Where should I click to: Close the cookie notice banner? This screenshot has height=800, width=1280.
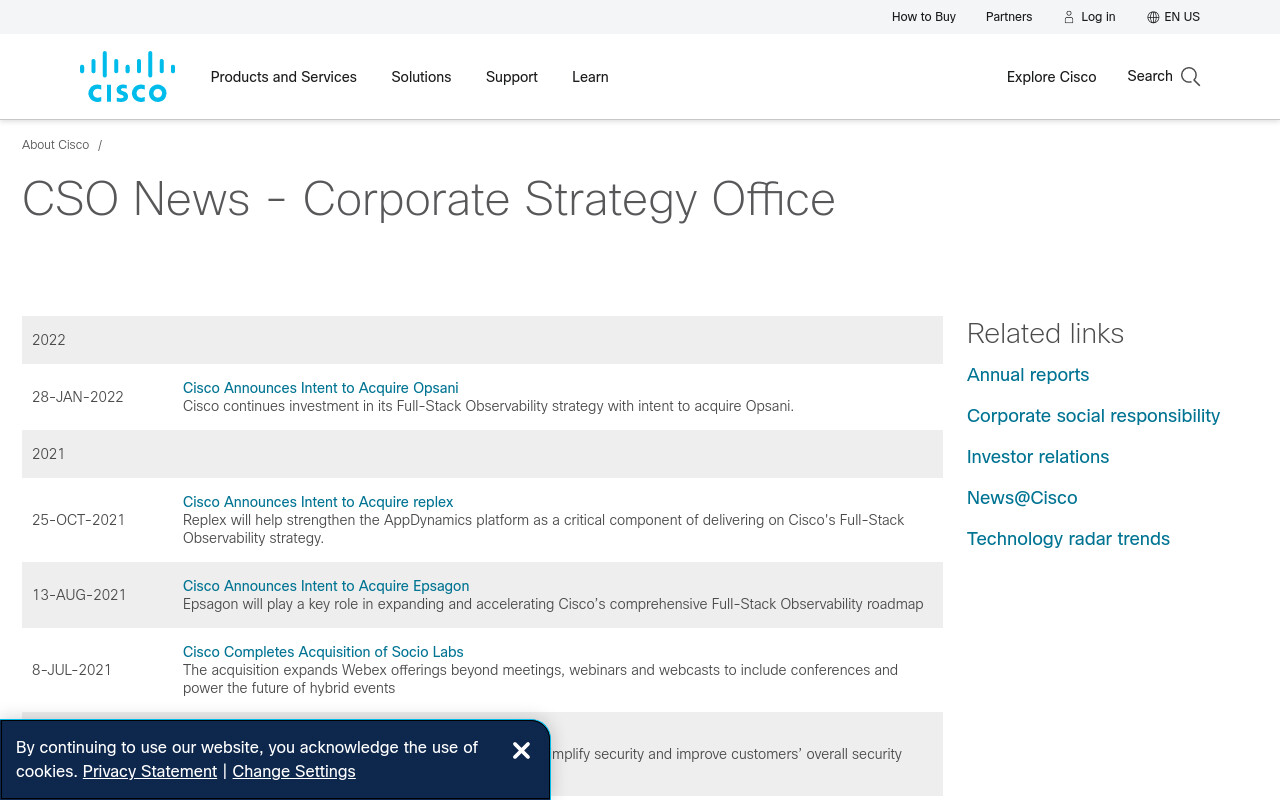[521, 751]
